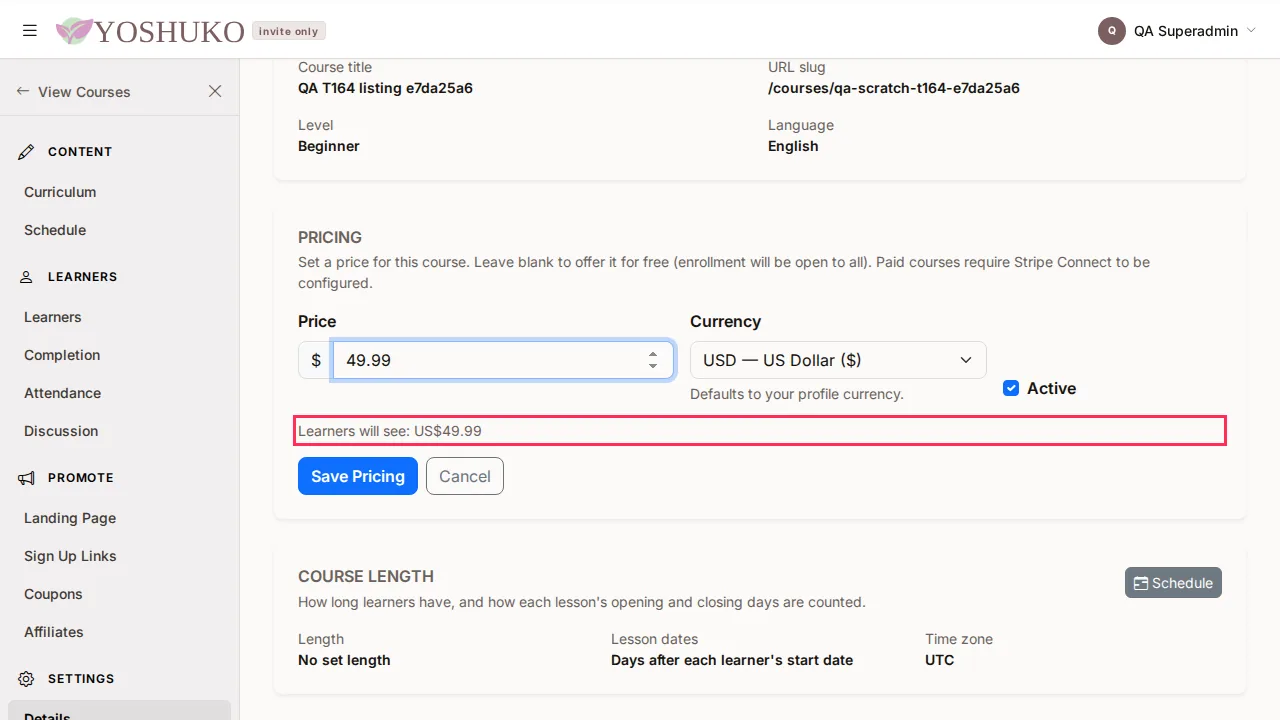The width and height of the screenshot is (1280, 720).
Task: Open Curriculum in the sidebar
Action: 60,192
